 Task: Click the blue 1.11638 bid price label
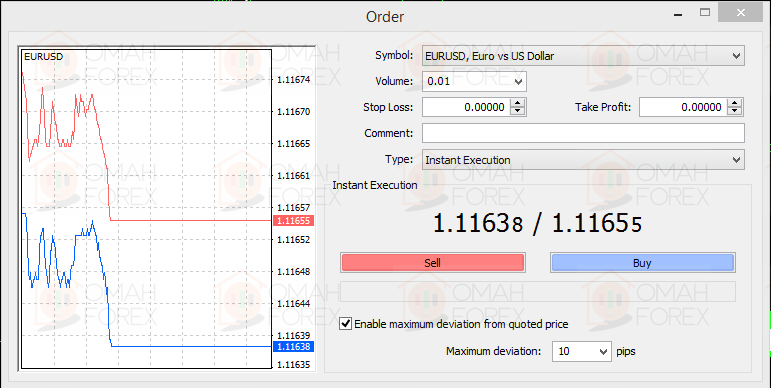[x=294, y=347]
